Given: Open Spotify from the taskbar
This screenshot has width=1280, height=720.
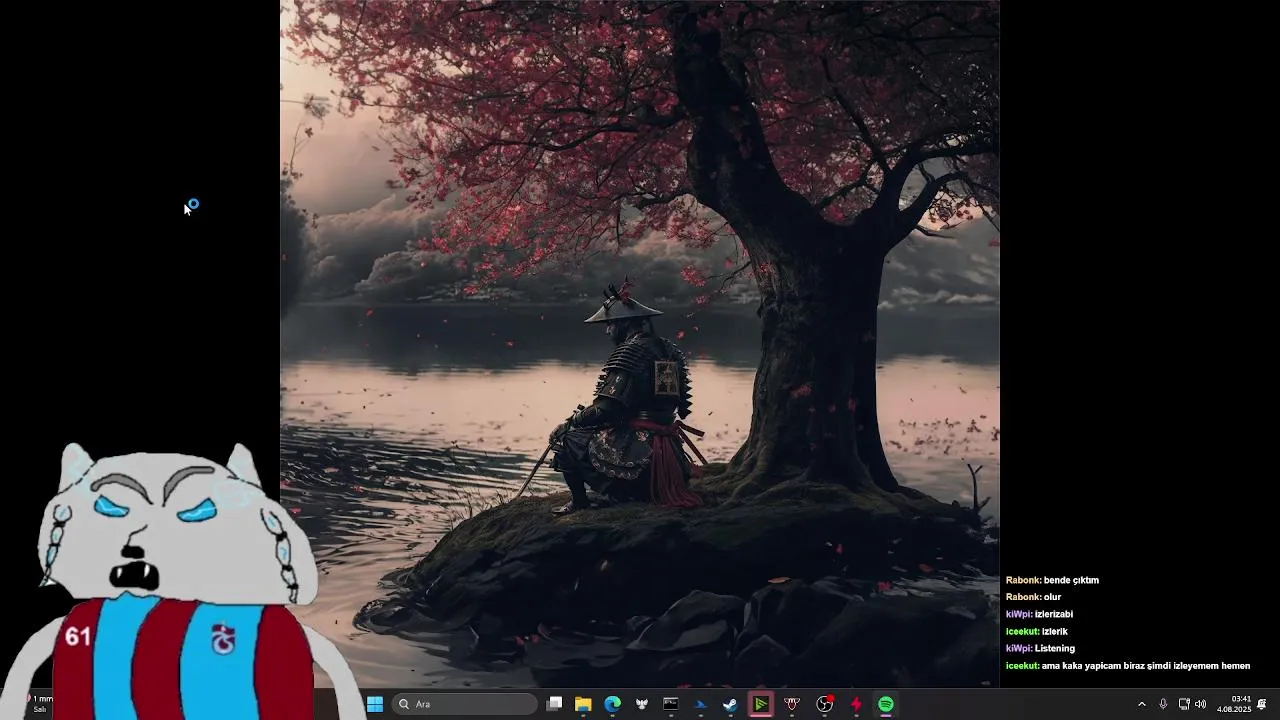Looking at the screenshot, I should 886,704.
